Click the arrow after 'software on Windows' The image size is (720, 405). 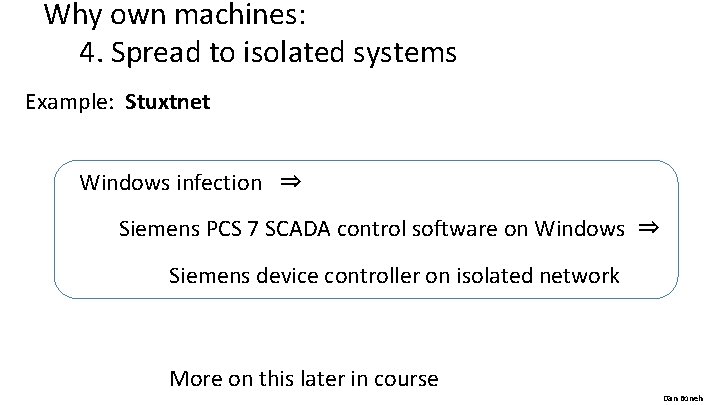tap(648, 227)
